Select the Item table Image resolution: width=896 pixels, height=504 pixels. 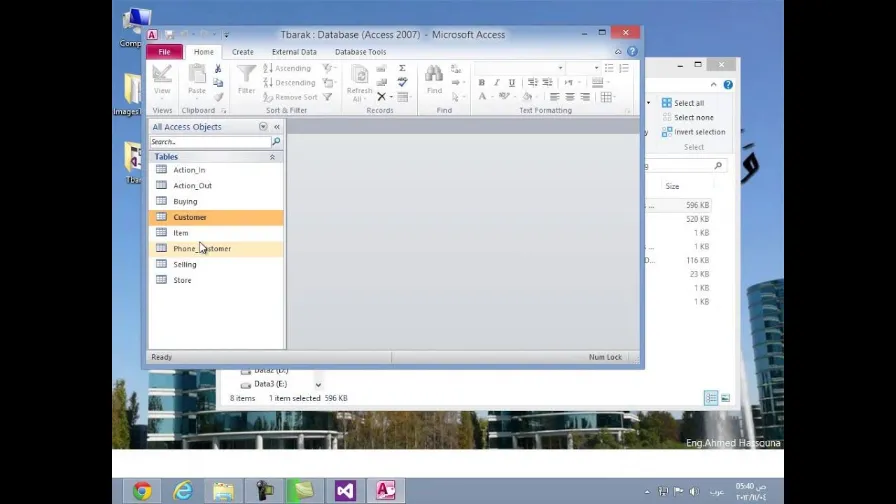[216, 233]
